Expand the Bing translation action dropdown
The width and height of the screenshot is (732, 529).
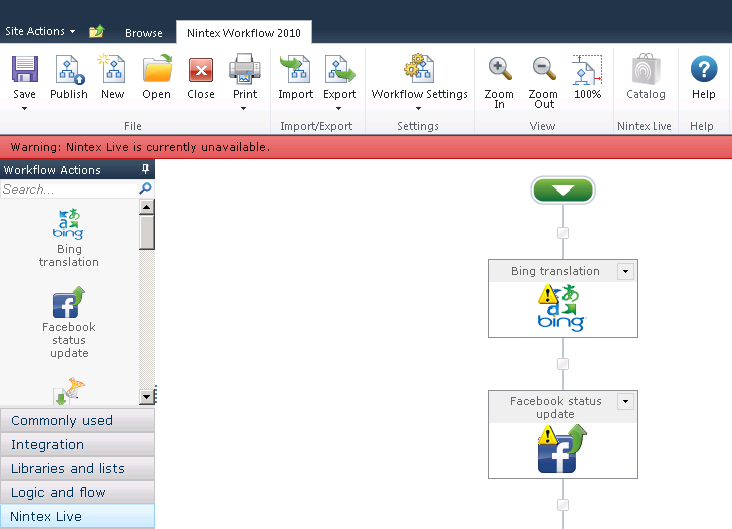pos(625,271)
